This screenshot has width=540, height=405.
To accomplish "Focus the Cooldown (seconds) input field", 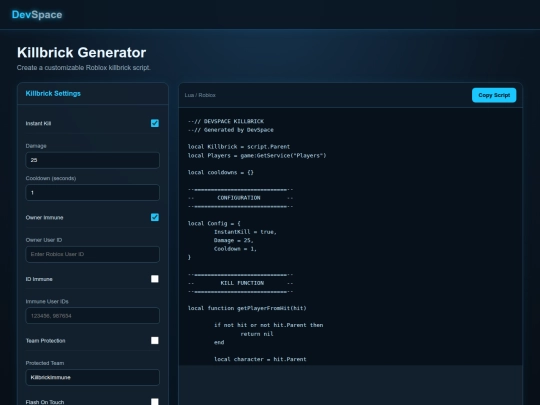I will coord(93,193).
